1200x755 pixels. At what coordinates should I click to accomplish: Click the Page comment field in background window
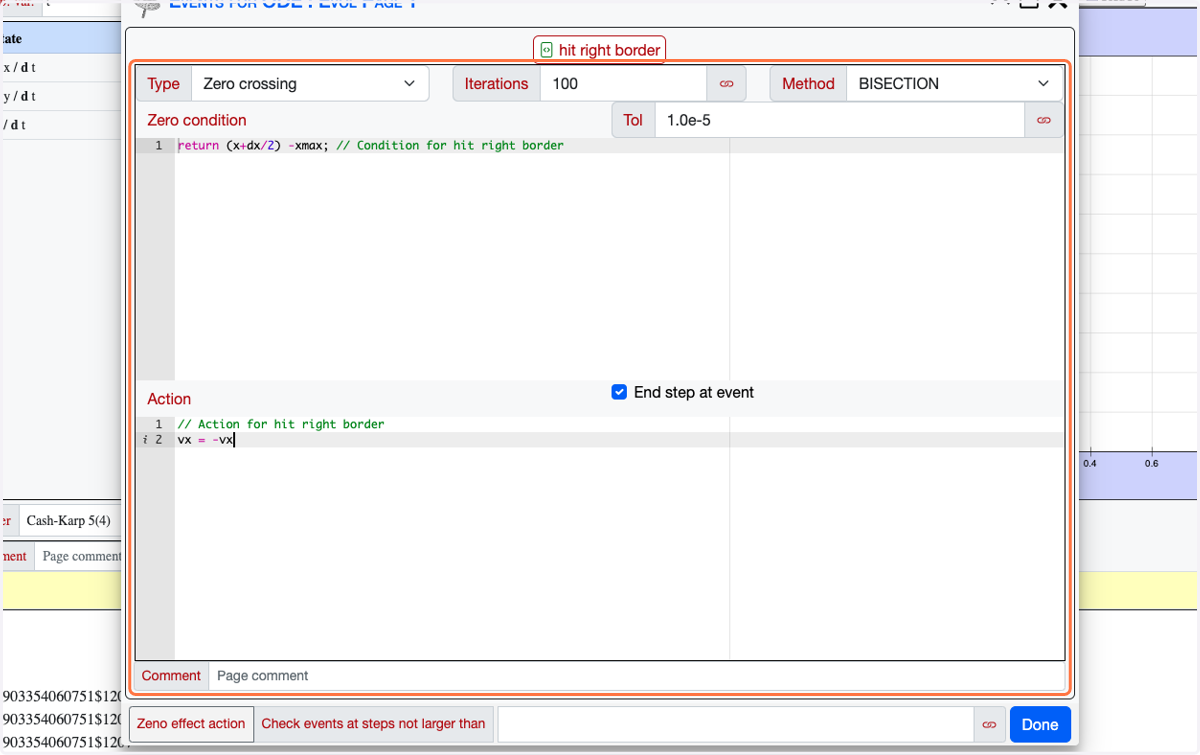(x=80, y=556)
